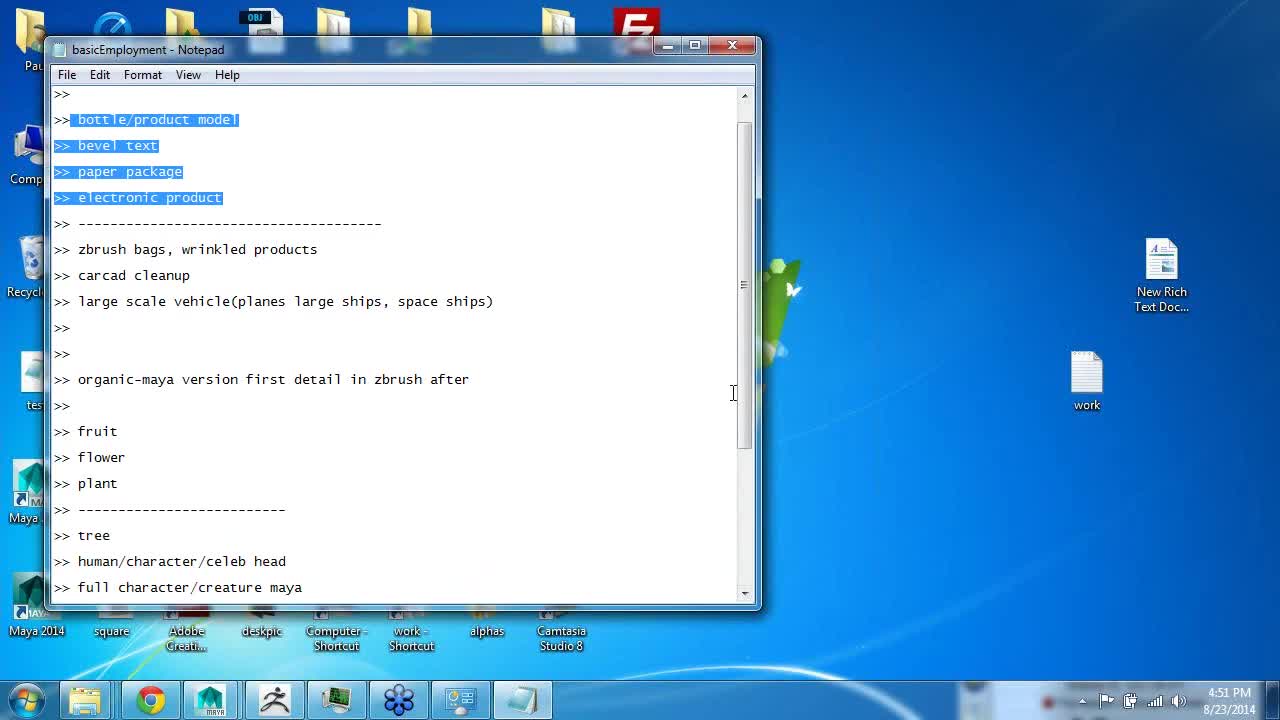Select the Camtasia Studio 8 desktop label
Screen dimensions: 1280x720
click(x=561, y=638)
